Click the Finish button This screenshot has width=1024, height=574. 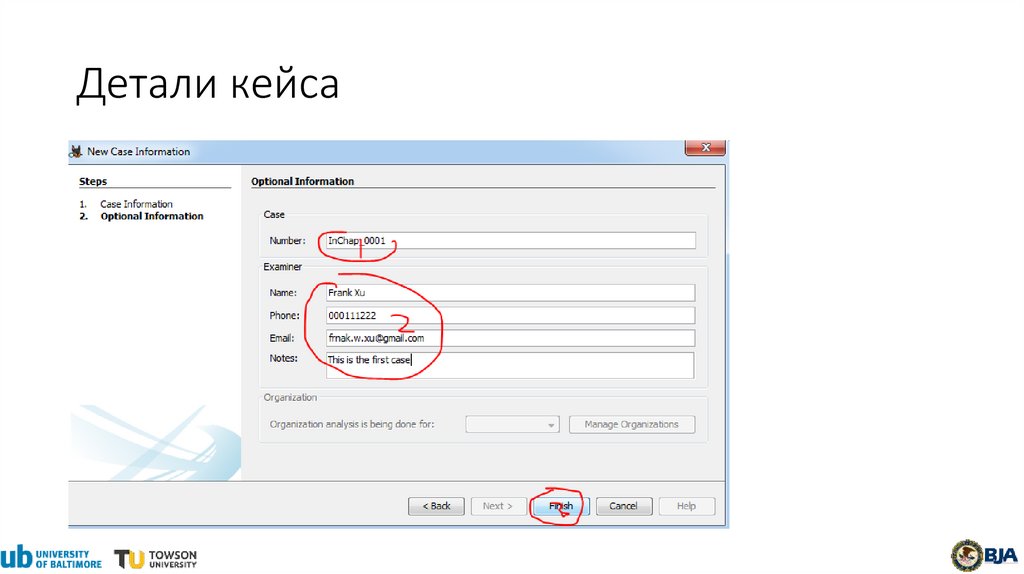pos(561,506)
